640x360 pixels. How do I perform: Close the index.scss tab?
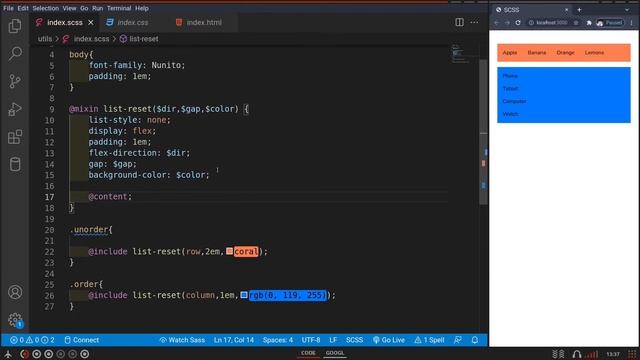point(91,22)
